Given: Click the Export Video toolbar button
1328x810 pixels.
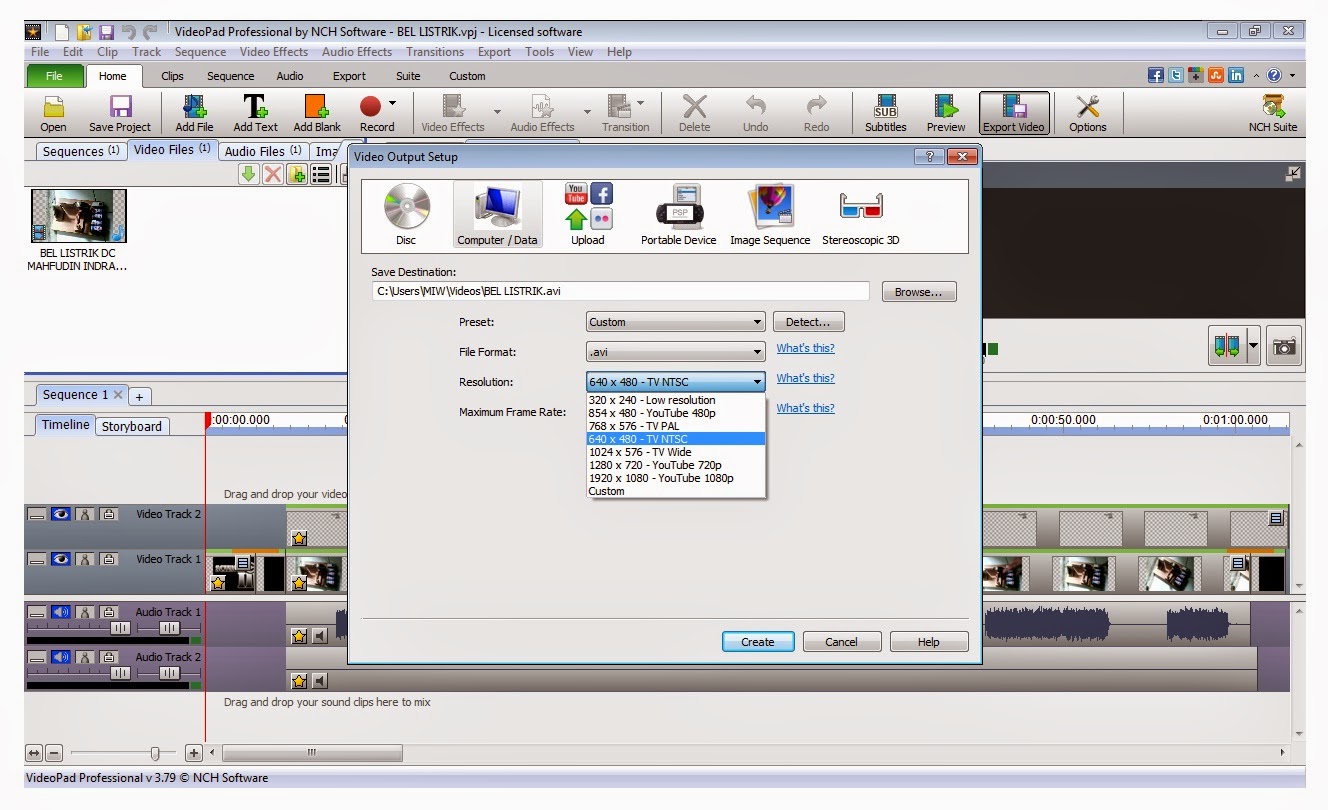Looking at the screenshot, I should pos(1014,113).
